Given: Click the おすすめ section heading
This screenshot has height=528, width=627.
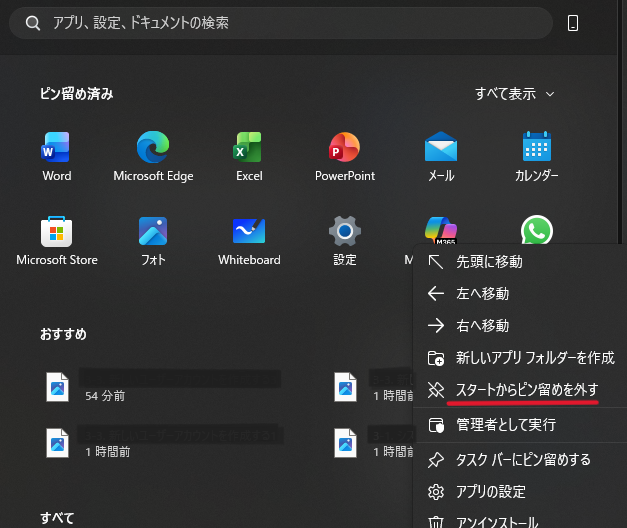Looking at the screenshot, I should [63, 334].
